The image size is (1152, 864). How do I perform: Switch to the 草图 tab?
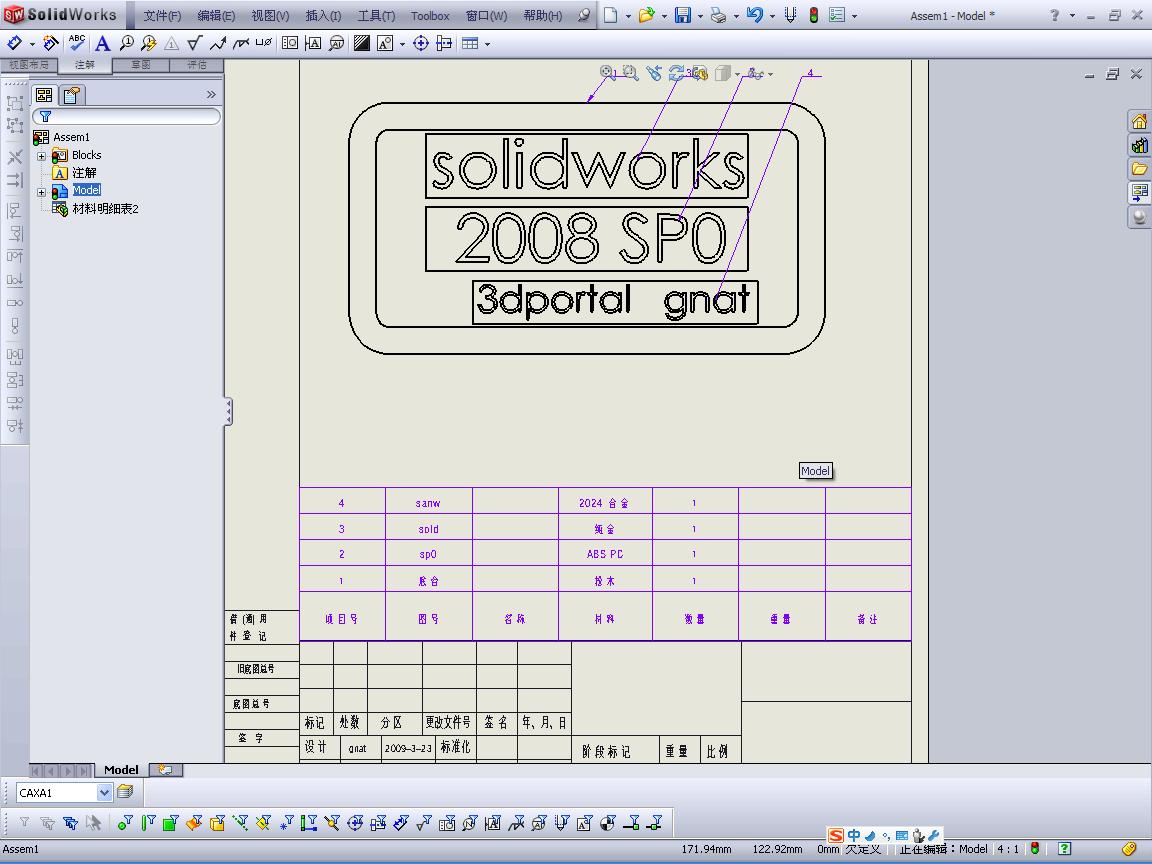(x=140, y=65)
